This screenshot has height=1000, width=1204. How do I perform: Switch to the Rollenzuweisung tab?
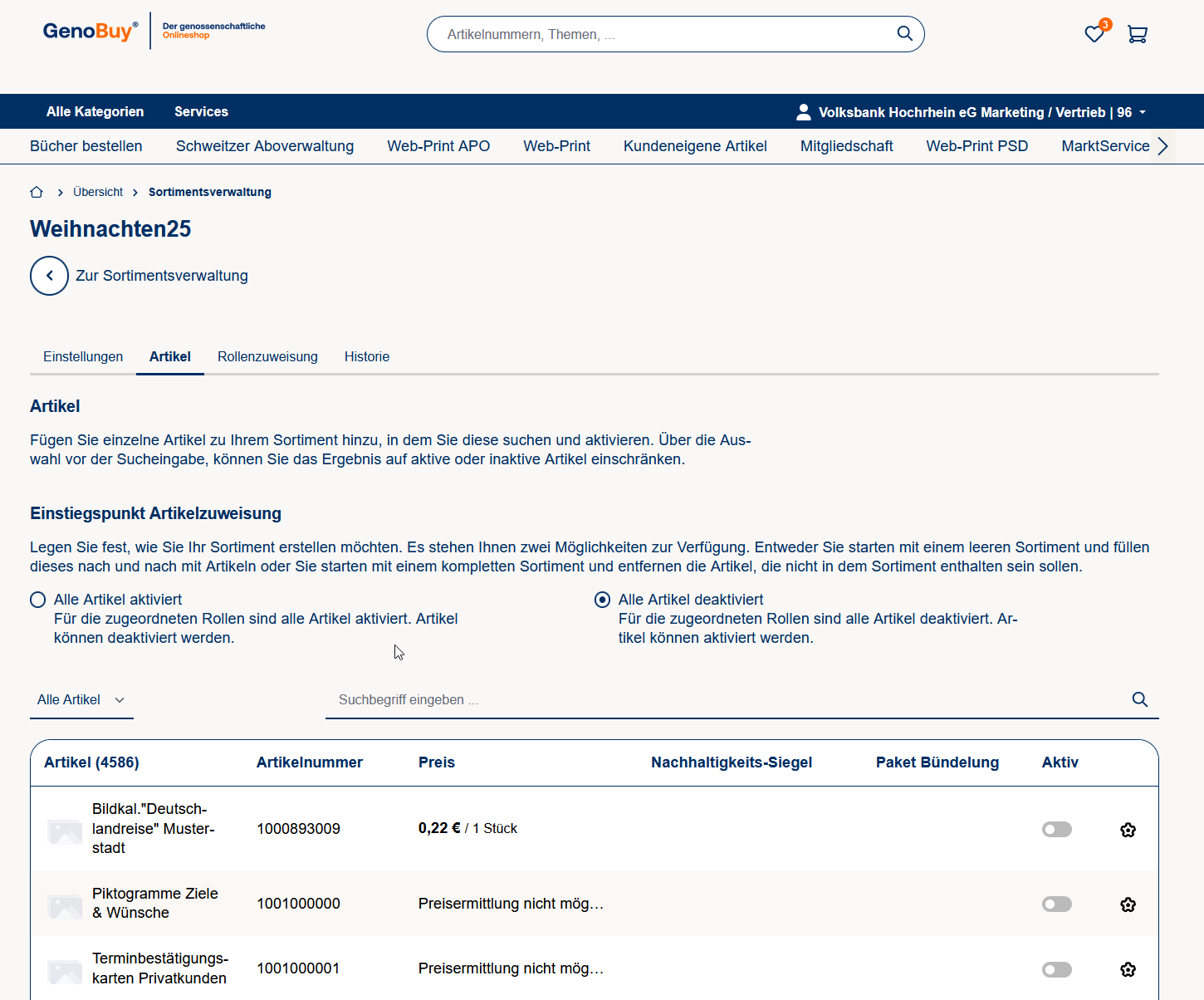click(x=267, y=356)
